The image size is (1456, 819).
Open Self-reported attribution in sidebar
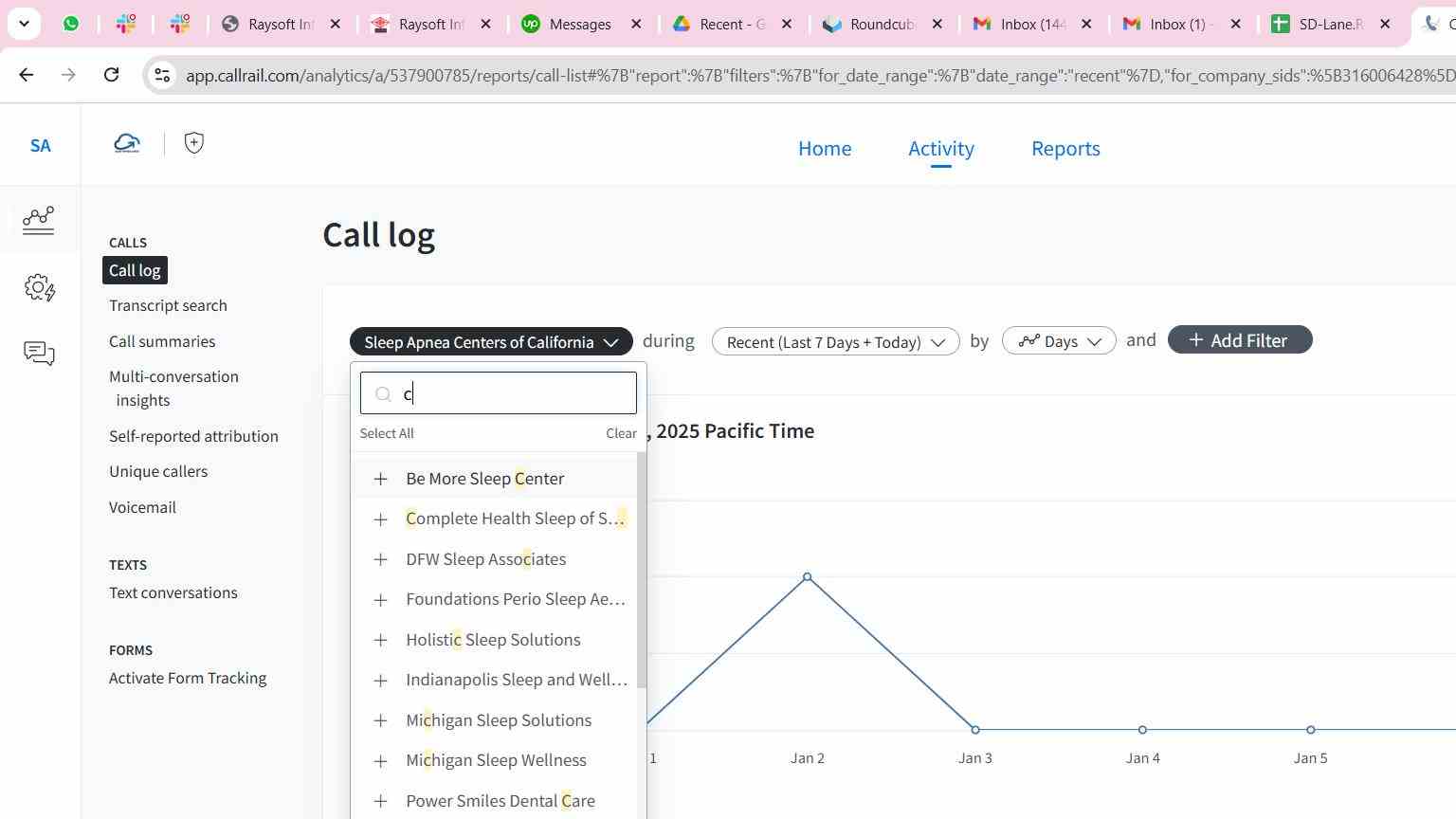(x=193, y=436)
